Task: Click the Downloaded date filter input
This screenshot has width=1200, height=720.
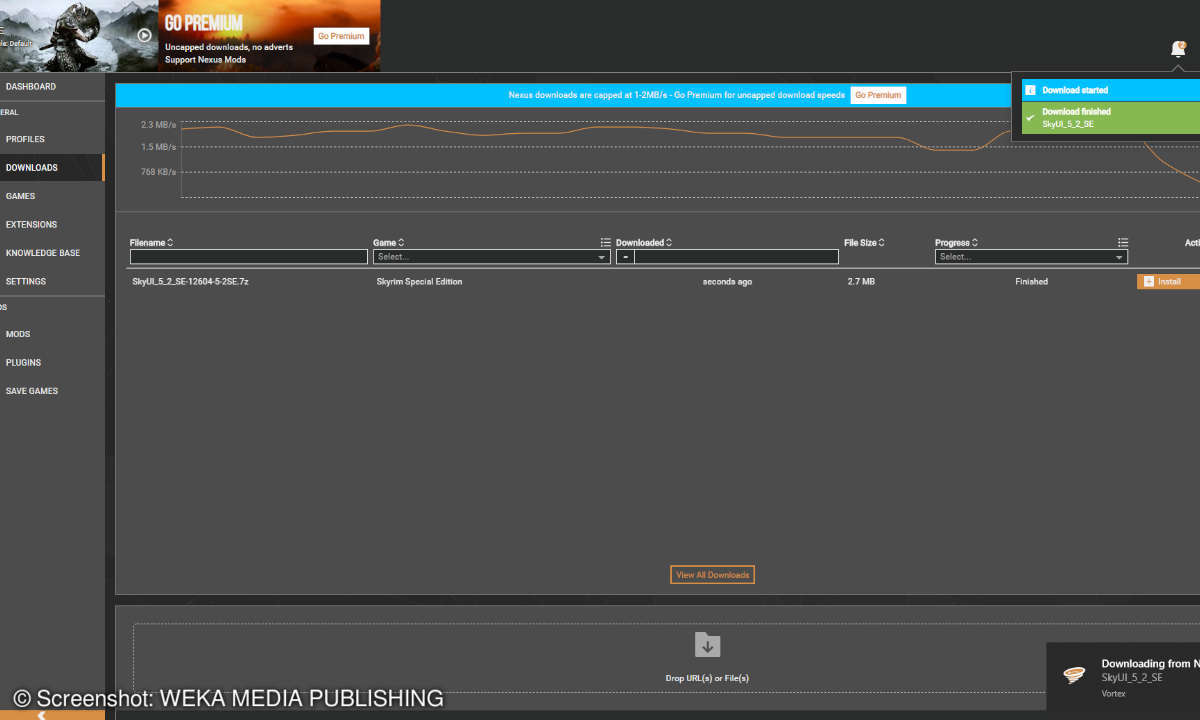Action: 736,257
